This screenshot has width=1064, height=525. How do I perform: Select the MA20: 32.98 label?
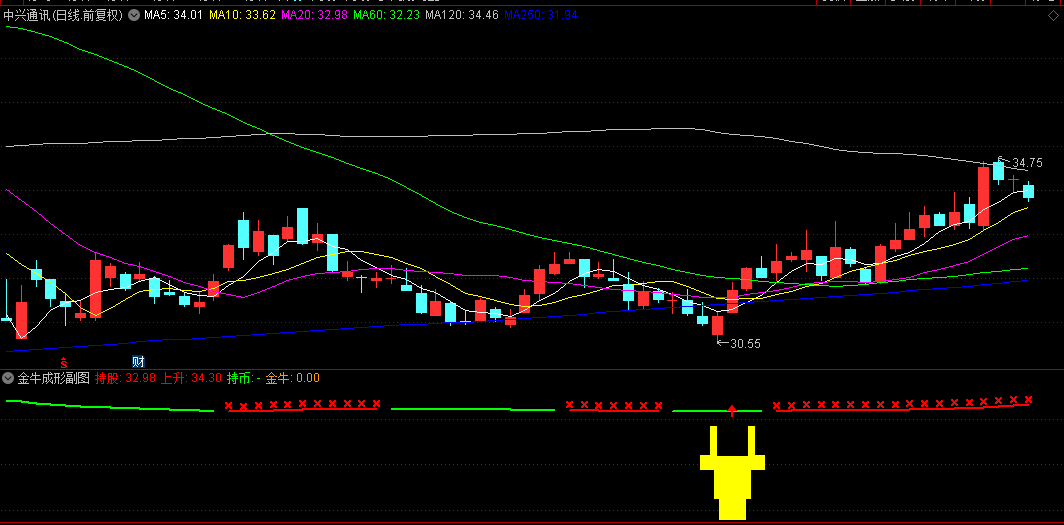[x=315, y=14]
